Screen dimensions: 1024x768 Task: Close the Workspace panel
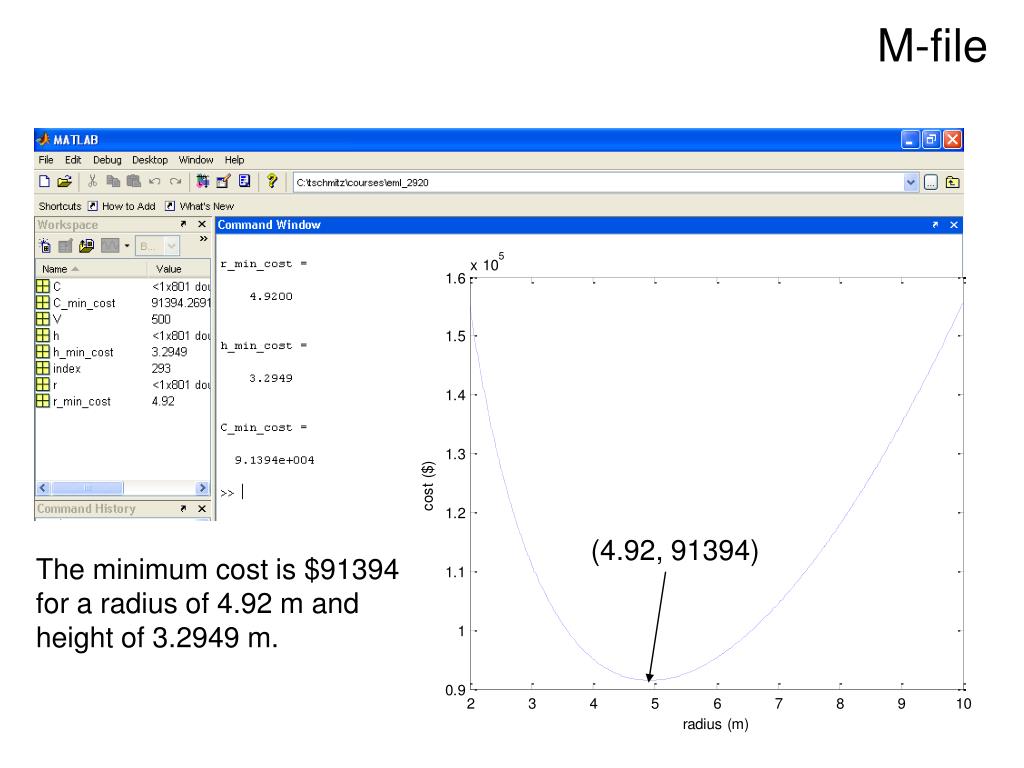click(x=202, y=224)
